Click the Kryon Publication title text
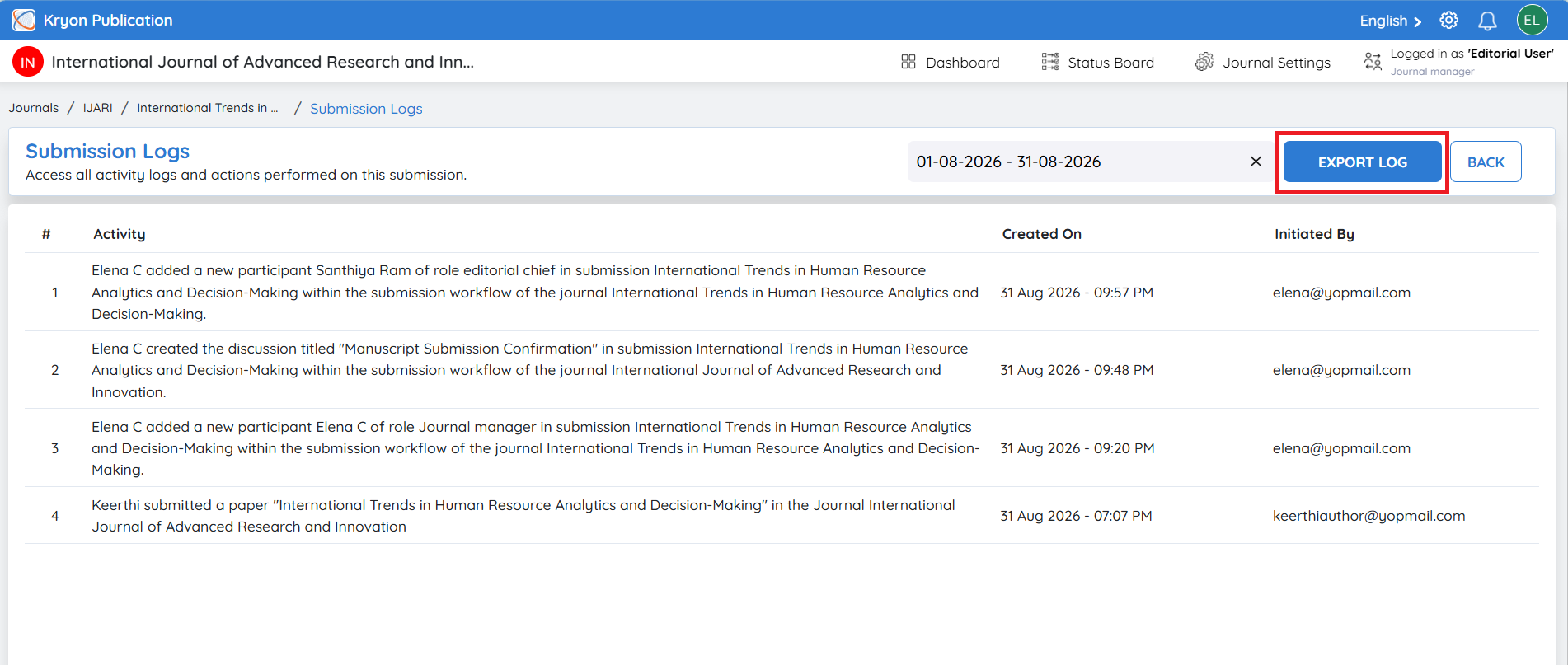The image size is (1568, 665). (x=108, y=21)
